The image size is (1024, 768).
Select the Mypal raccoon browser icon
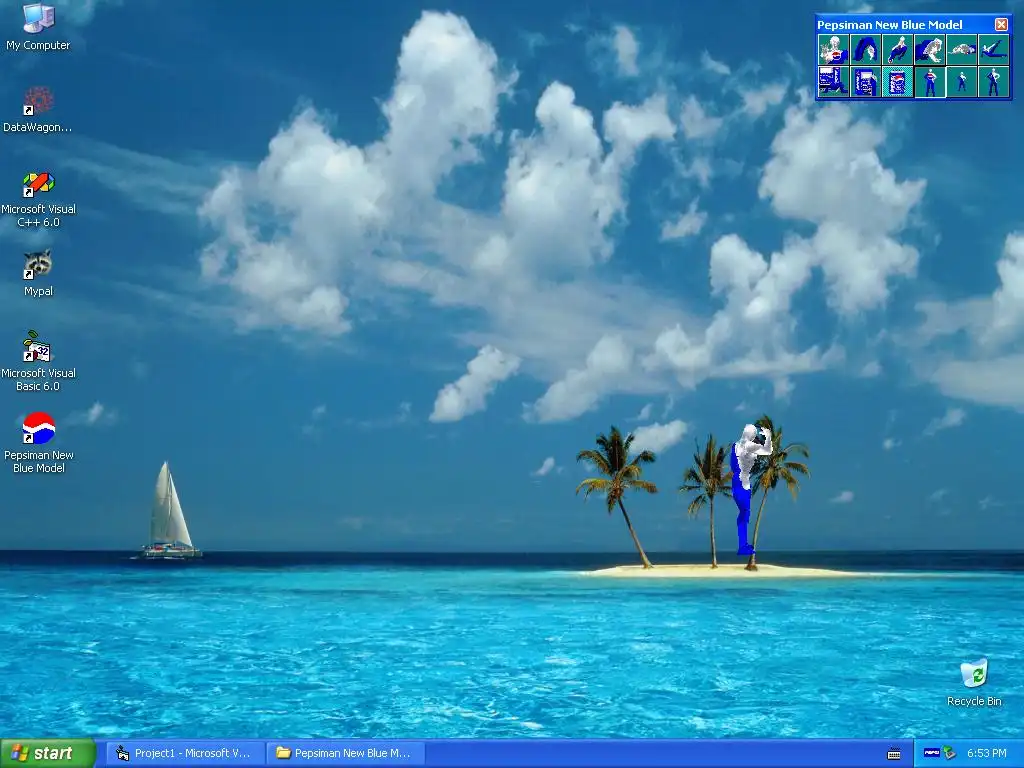[x=38, y=273]
